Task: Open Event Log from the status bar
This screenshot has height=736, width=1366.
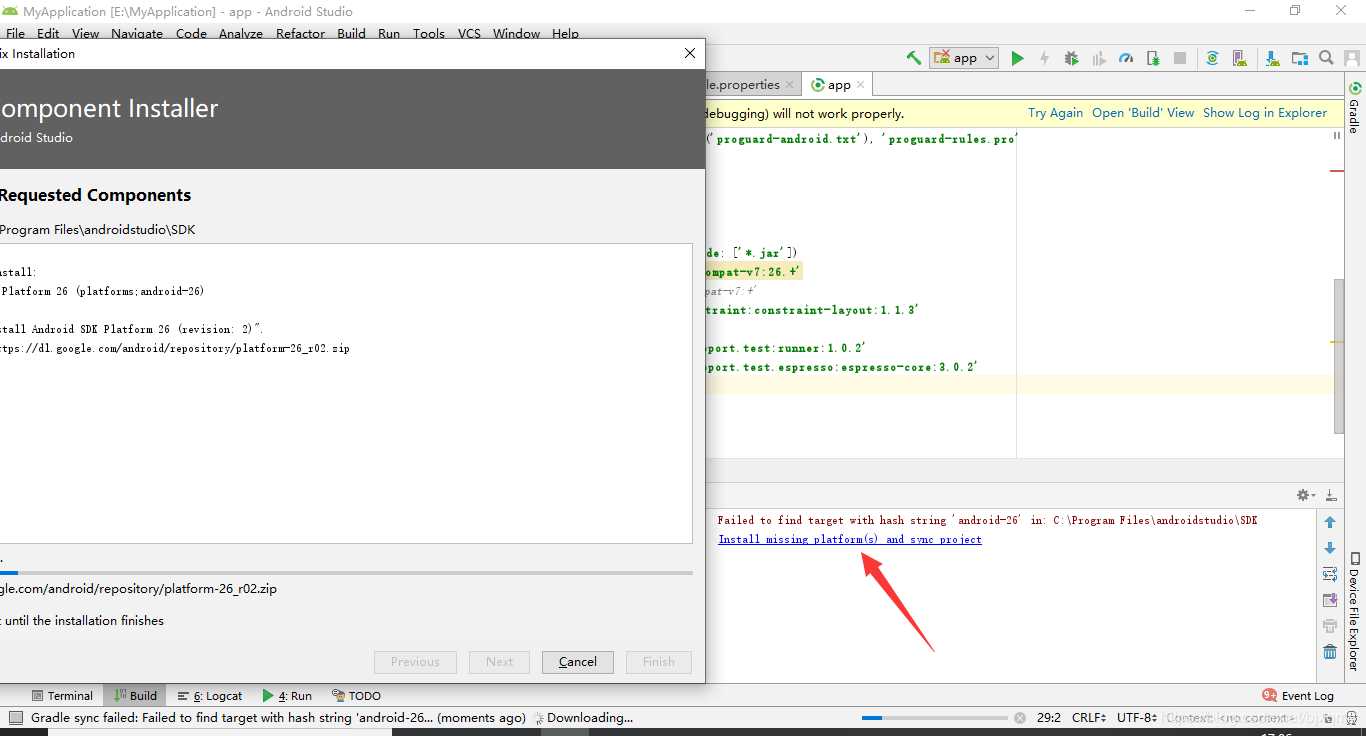Action: (x=1298, y=695)
